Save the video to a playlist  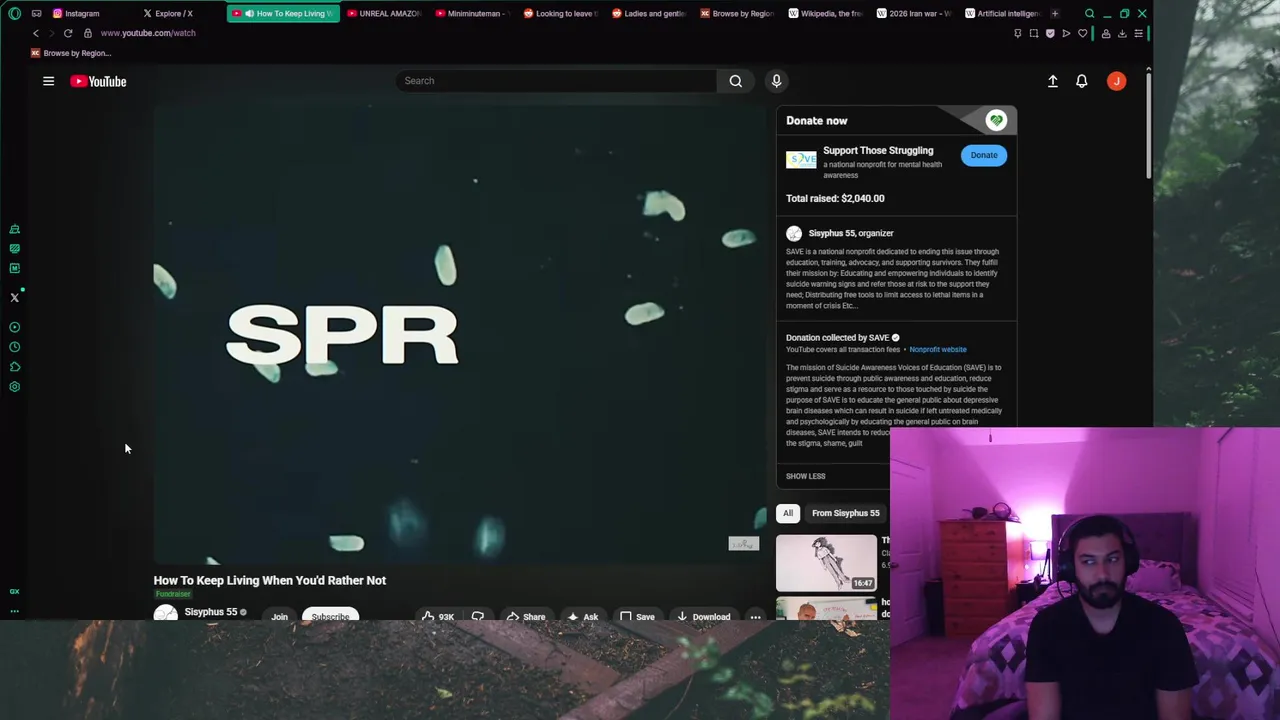click(x=637, y=616)
